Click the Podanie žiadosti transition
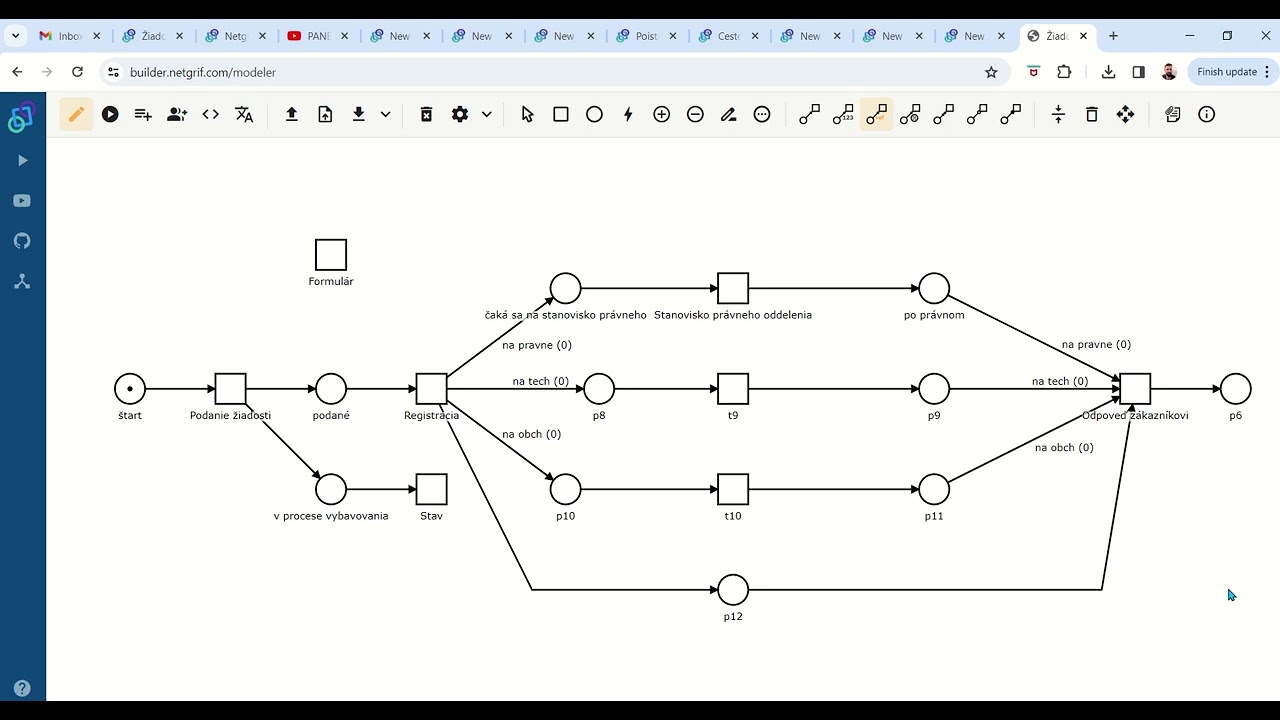This screenshot has width=1280, height=720. [x=231, y=389]
